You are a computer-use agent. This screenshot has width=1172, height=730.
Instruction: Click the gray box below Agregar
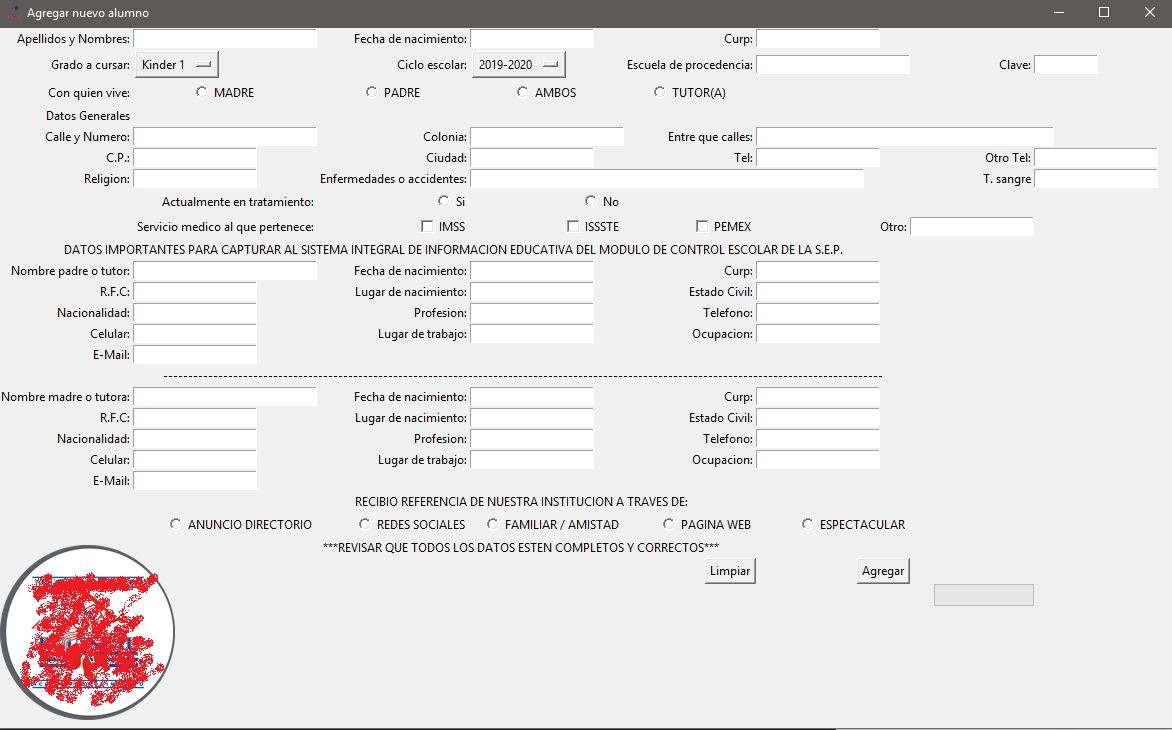(x=984, y=595)
